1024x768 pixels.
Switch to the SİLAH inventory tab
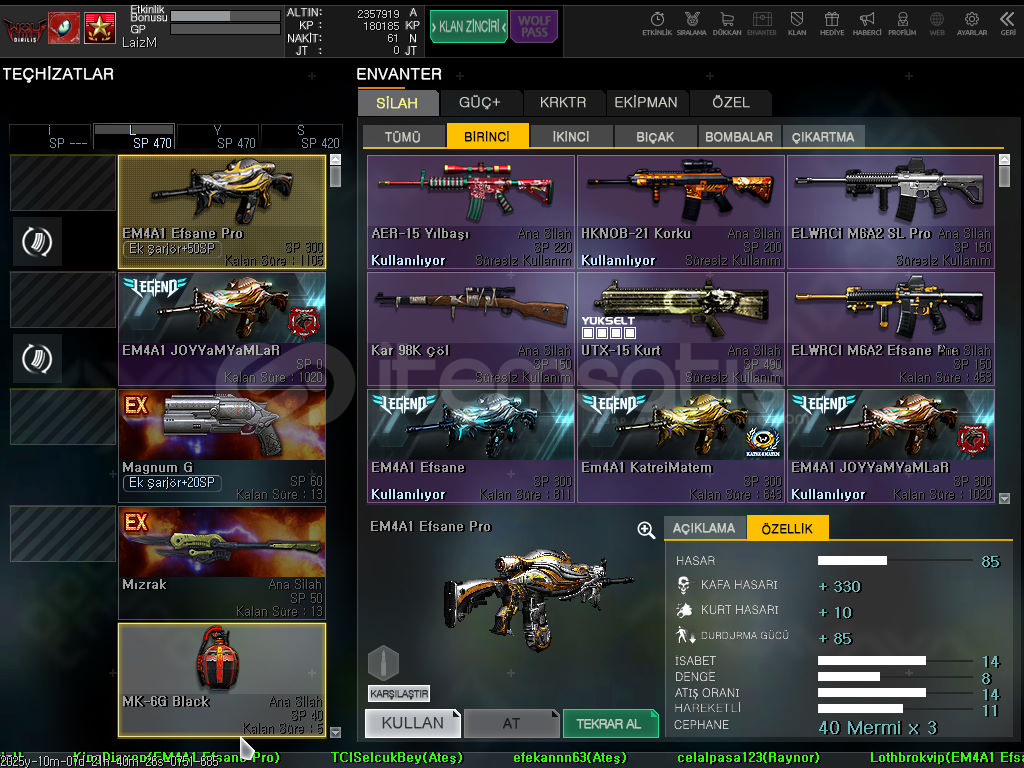(397, 103)
